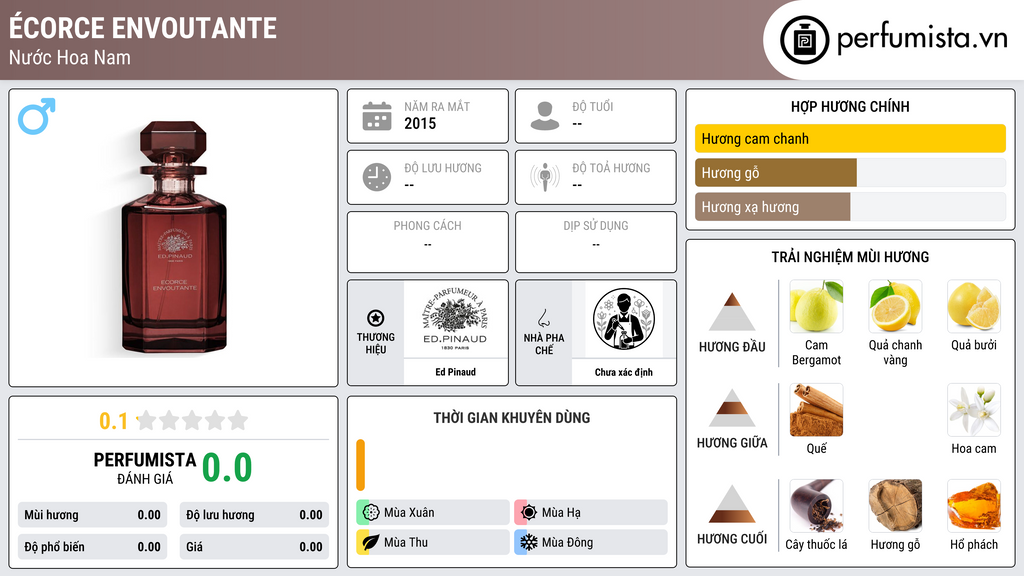Image resolution: width=1024 pixels, height=576 pixels.
Task: Click the Cam Bergamot note image
Action: 816,306
